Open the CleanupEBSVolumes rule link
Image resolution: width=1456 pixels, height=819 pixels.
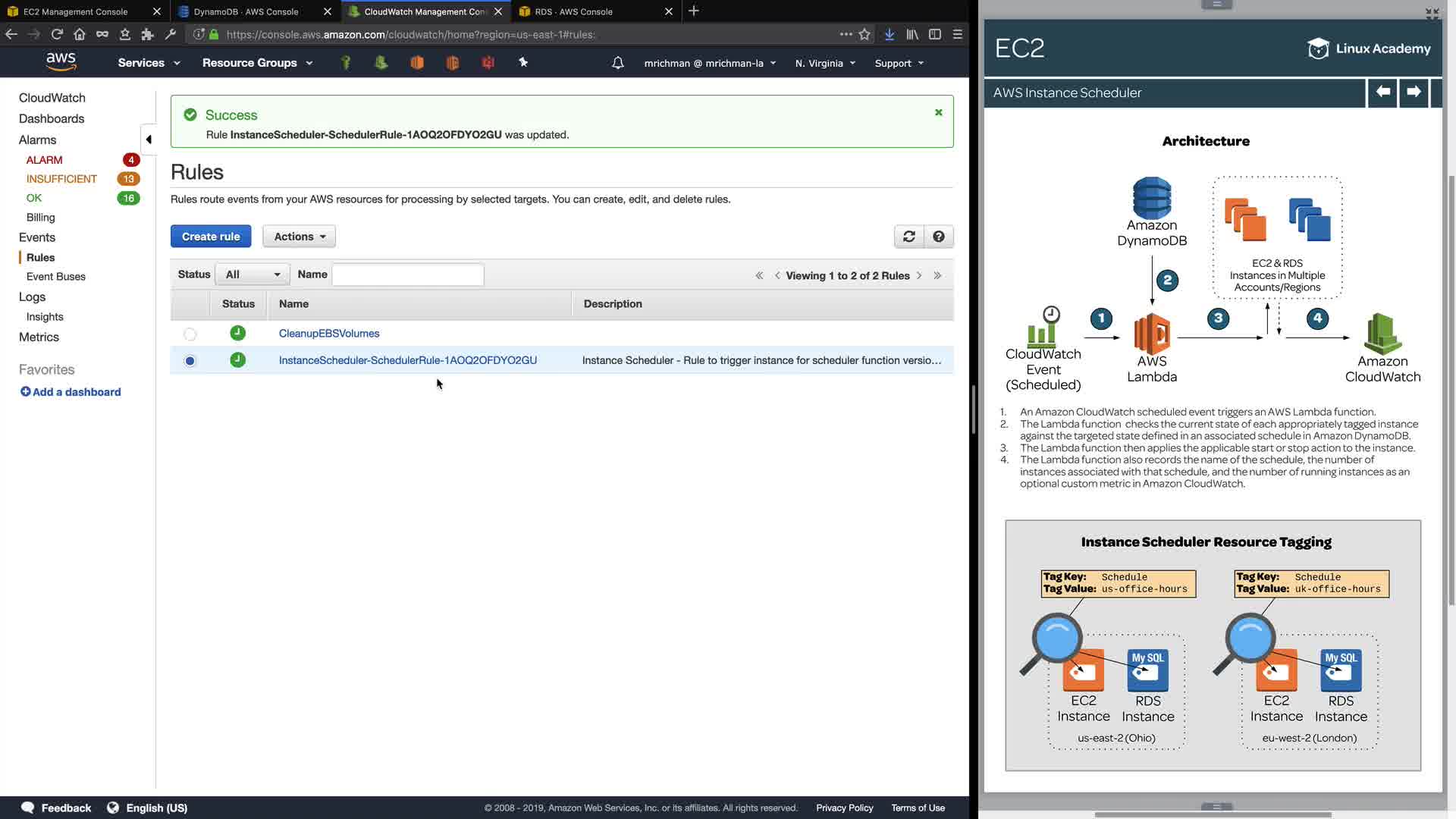(328, 334)
